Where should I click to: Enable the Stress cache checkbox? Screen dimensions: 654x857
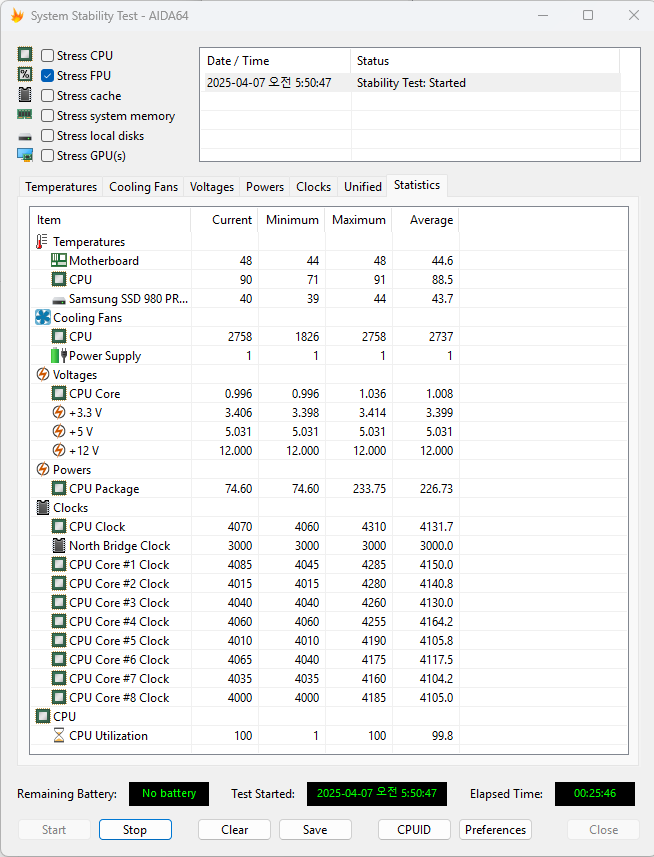point(48,96)
